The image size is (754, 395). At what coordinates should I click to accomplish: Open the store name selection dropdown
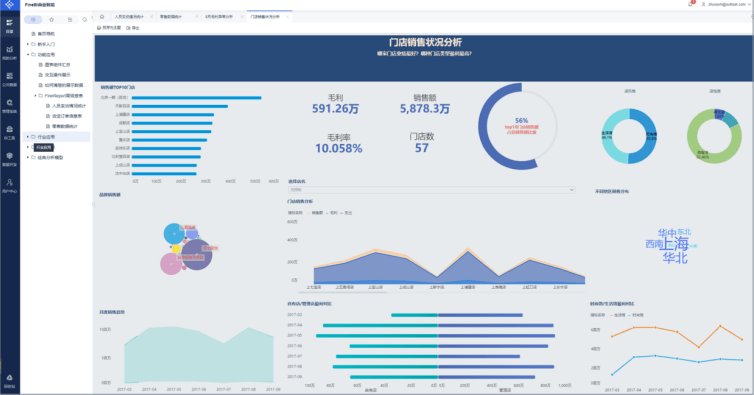(431, 190)
